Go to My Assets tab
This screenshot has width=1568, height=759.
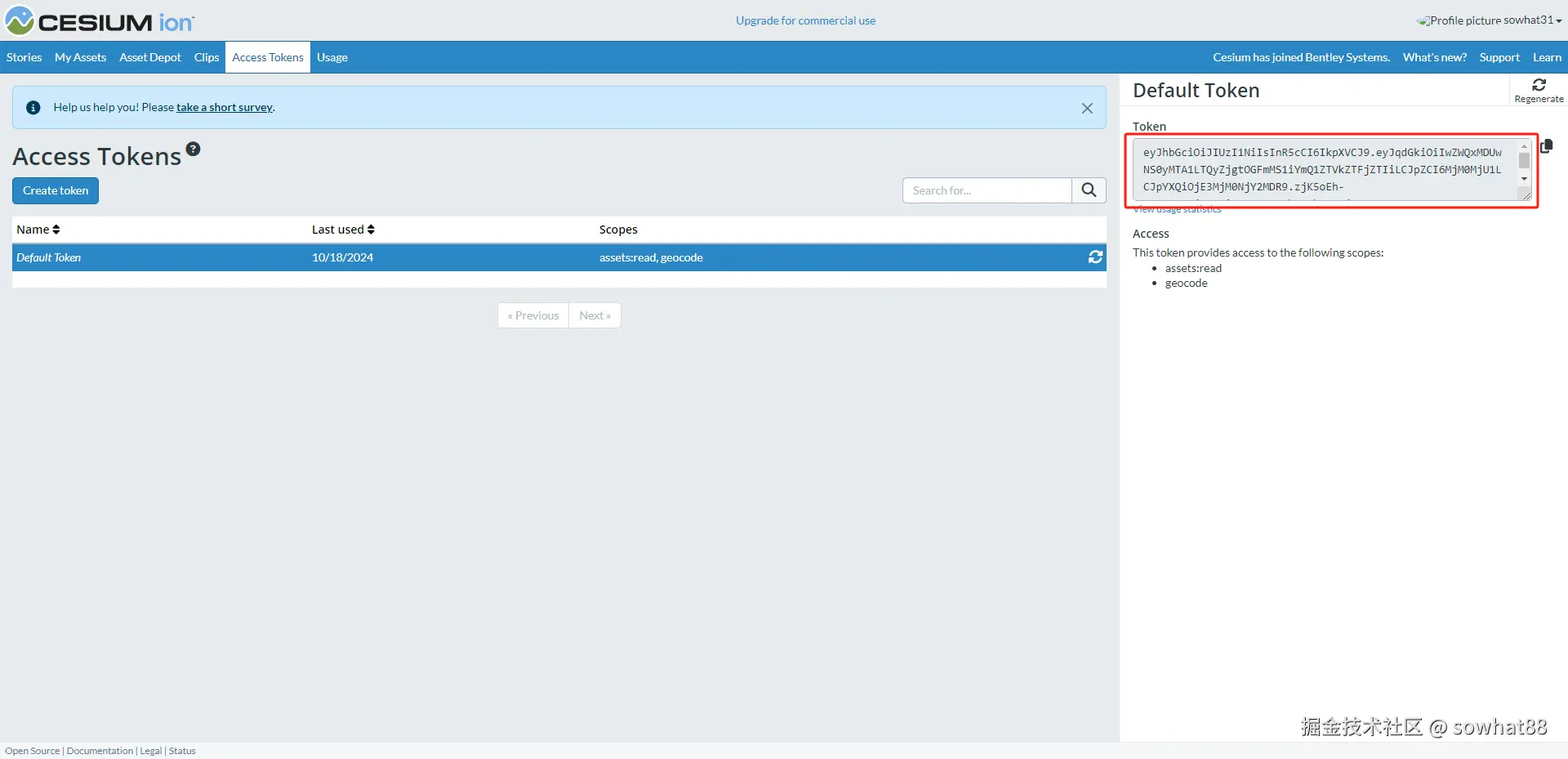click(81, 57)
